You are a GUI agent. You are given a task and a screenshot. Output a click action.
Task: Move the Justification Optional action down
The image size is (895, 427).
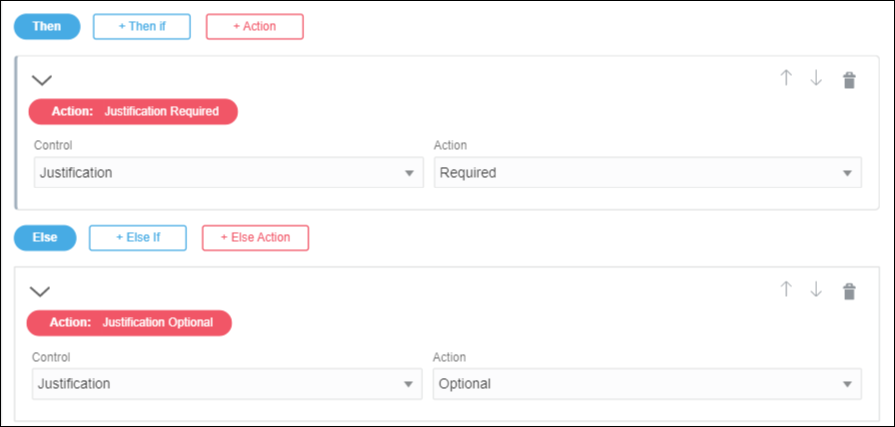coord(816,290)
